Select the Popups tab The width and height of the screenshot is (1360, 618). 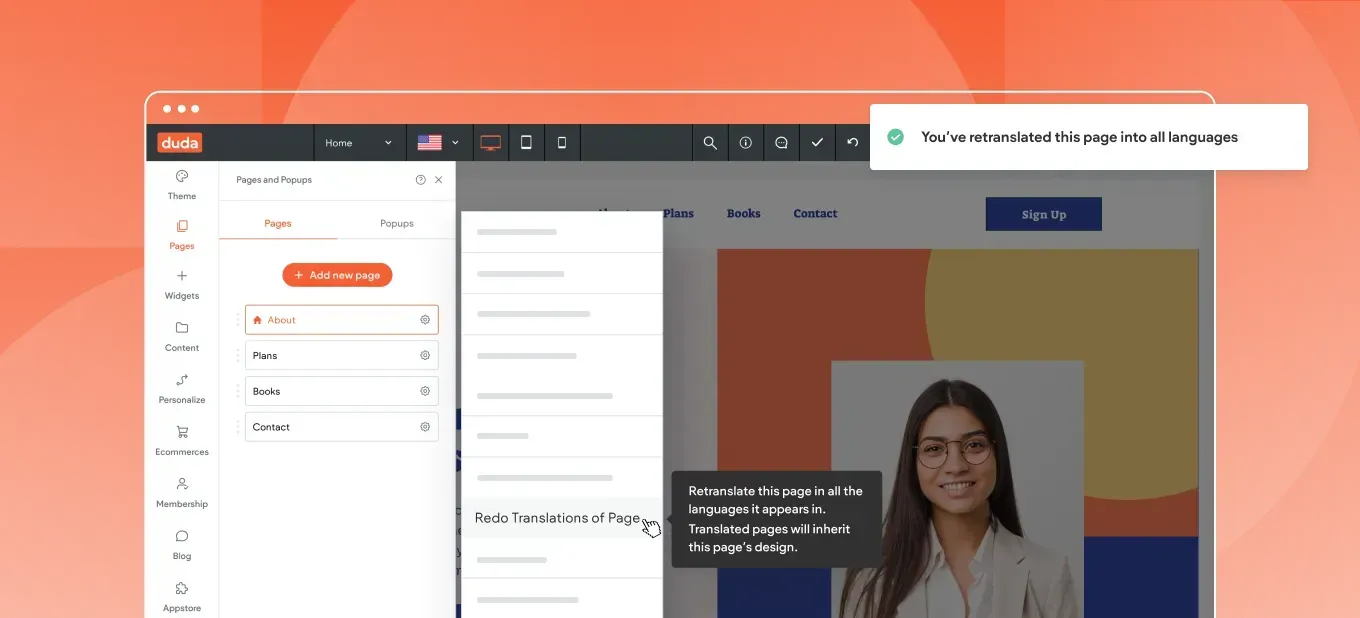tap(397, 223)
